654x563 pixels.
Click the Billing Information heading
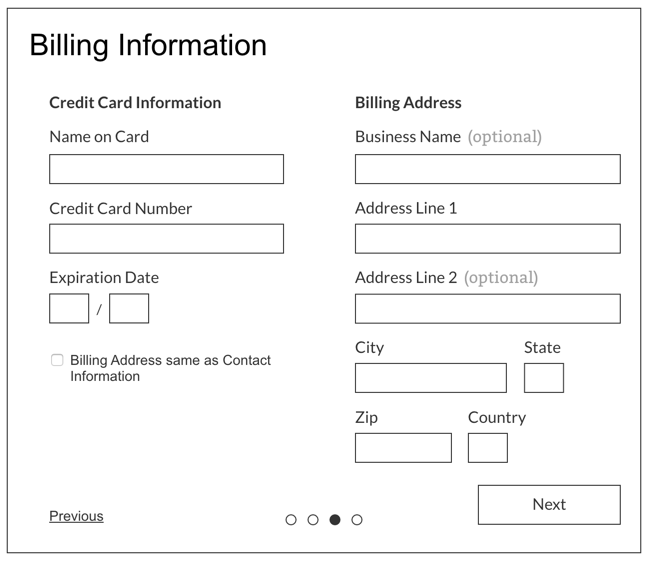(x=148, y=46)
